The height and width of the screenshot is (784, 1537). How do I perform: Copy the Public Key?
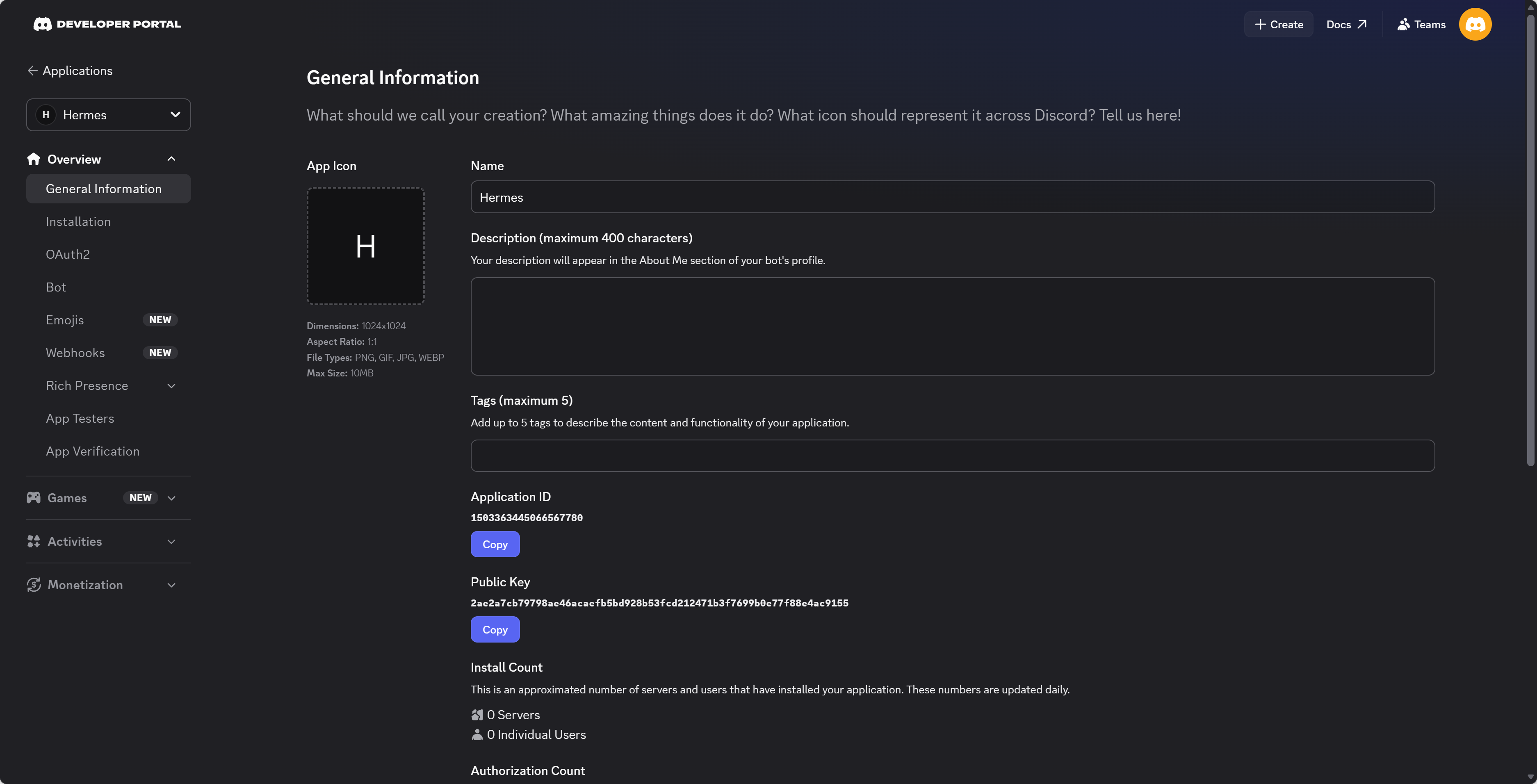click(x=495, y=629)
